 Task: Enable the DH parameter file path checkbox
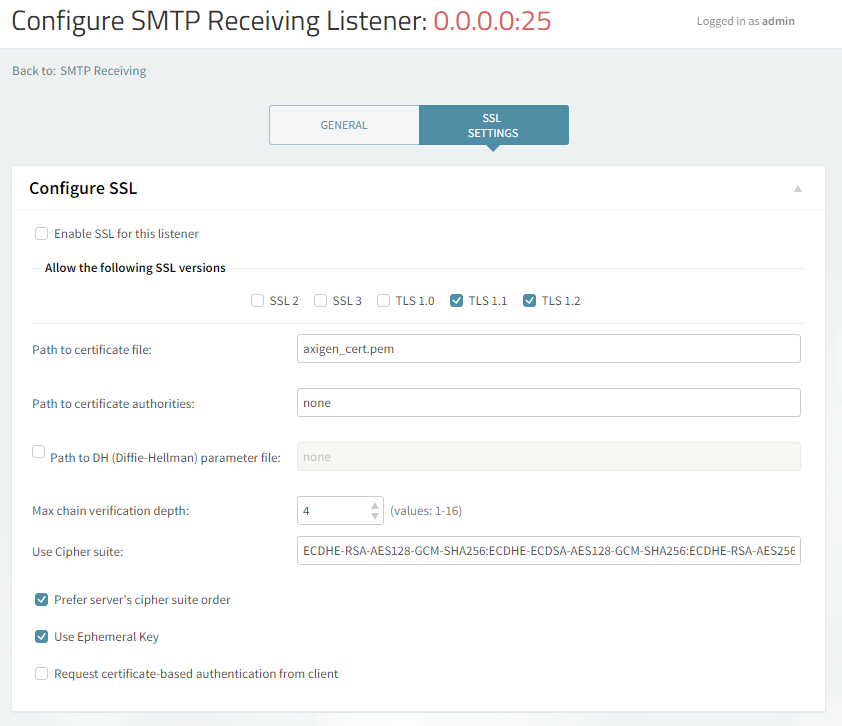(39, 452)
